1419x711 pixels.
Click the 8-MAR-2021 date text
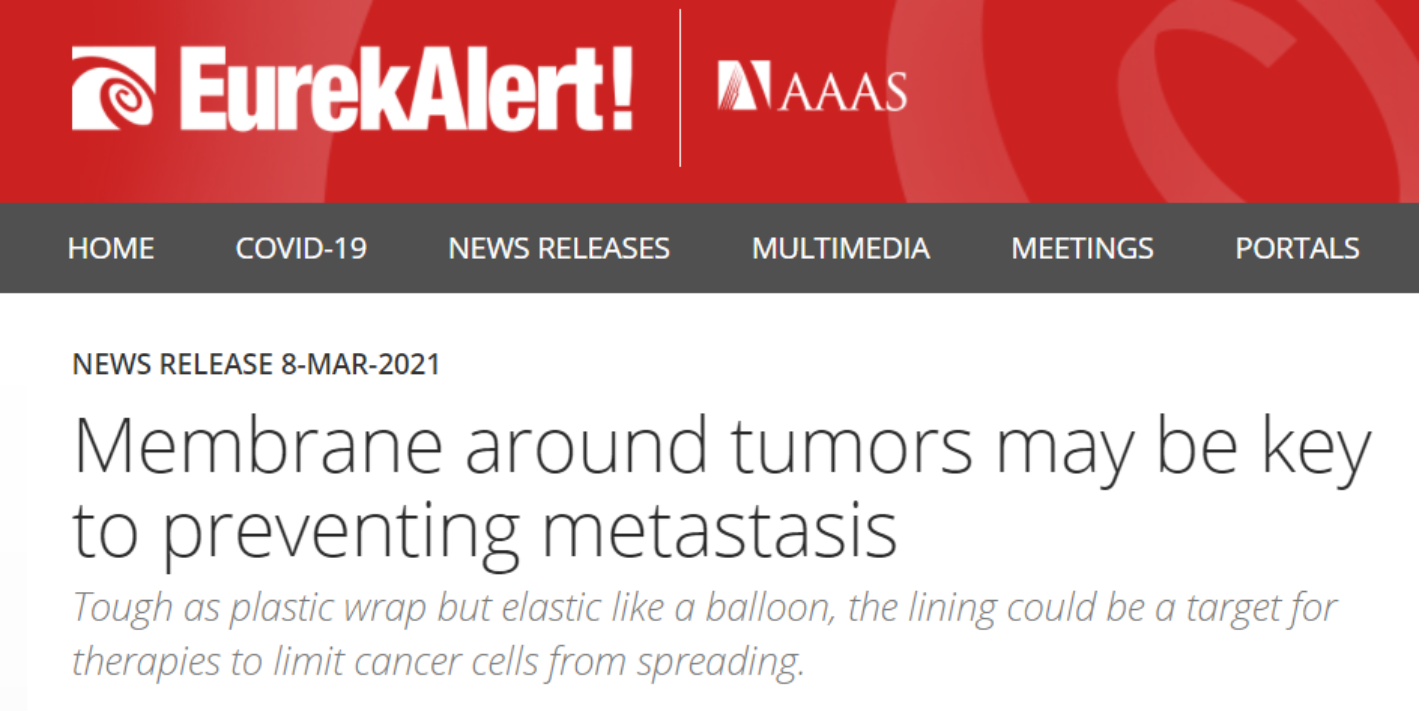coord(361,364)
